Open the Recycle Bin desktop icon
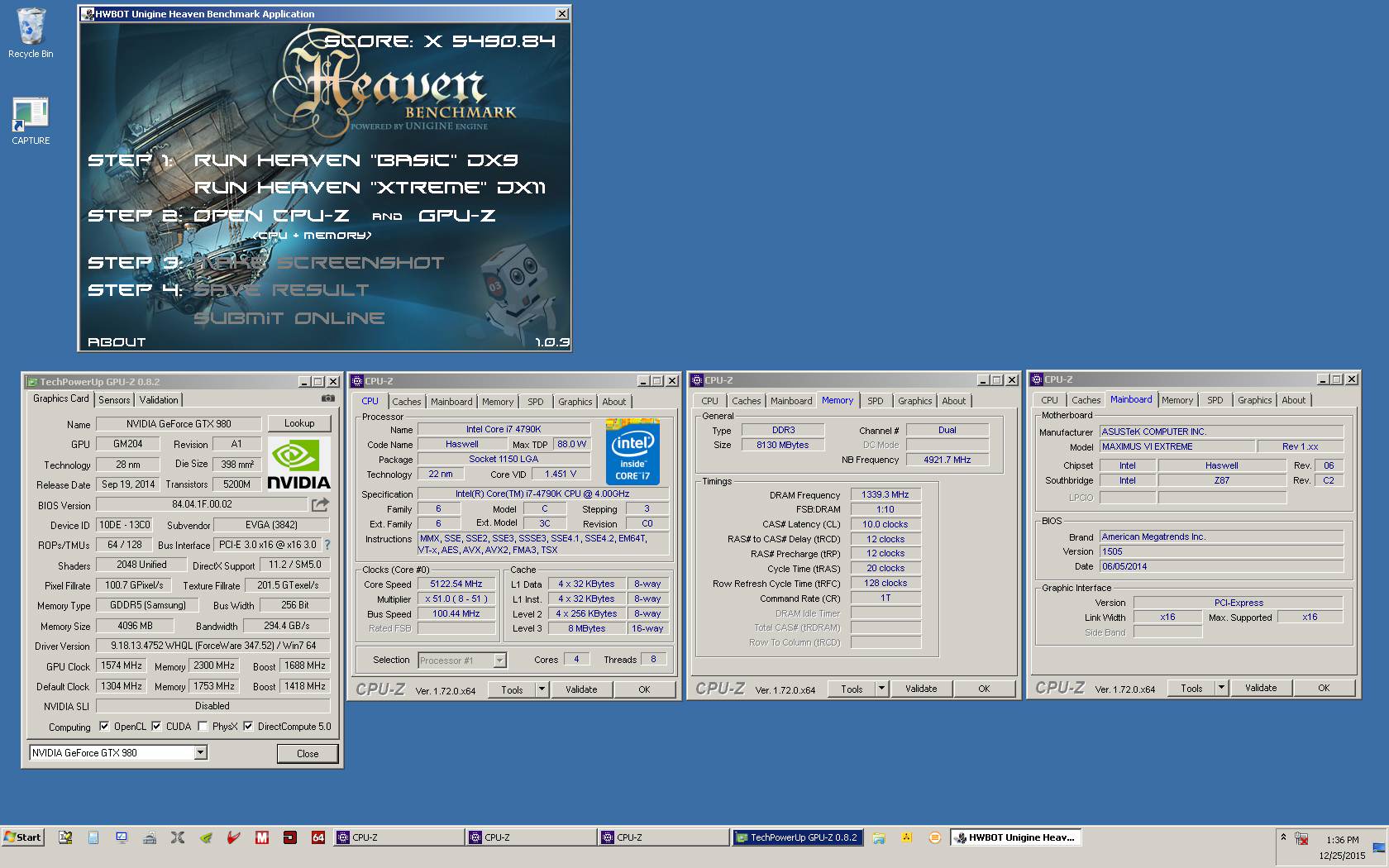The width and height of the screenshot is (1389, 868). point(31,33)
